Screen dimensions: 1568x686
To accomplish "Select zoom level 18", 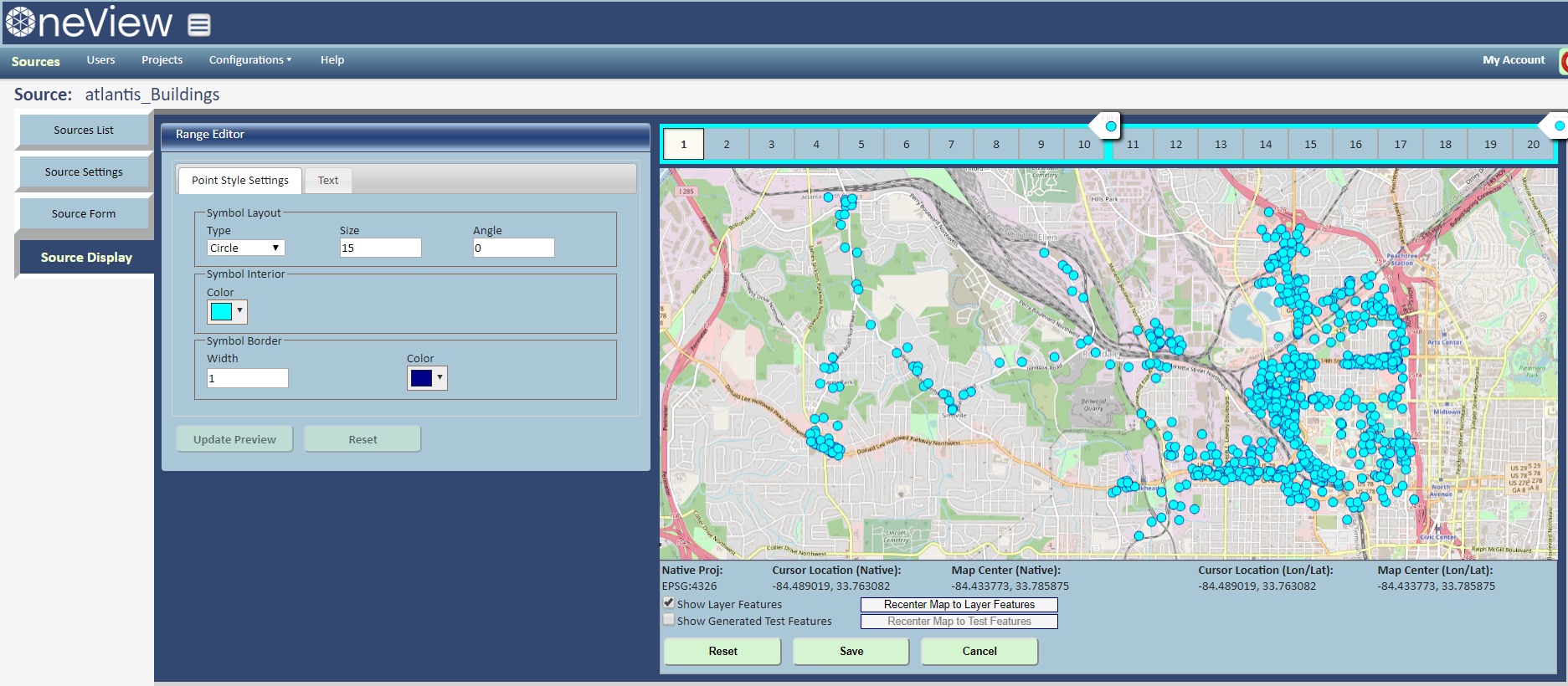I will coord(1446,144).
